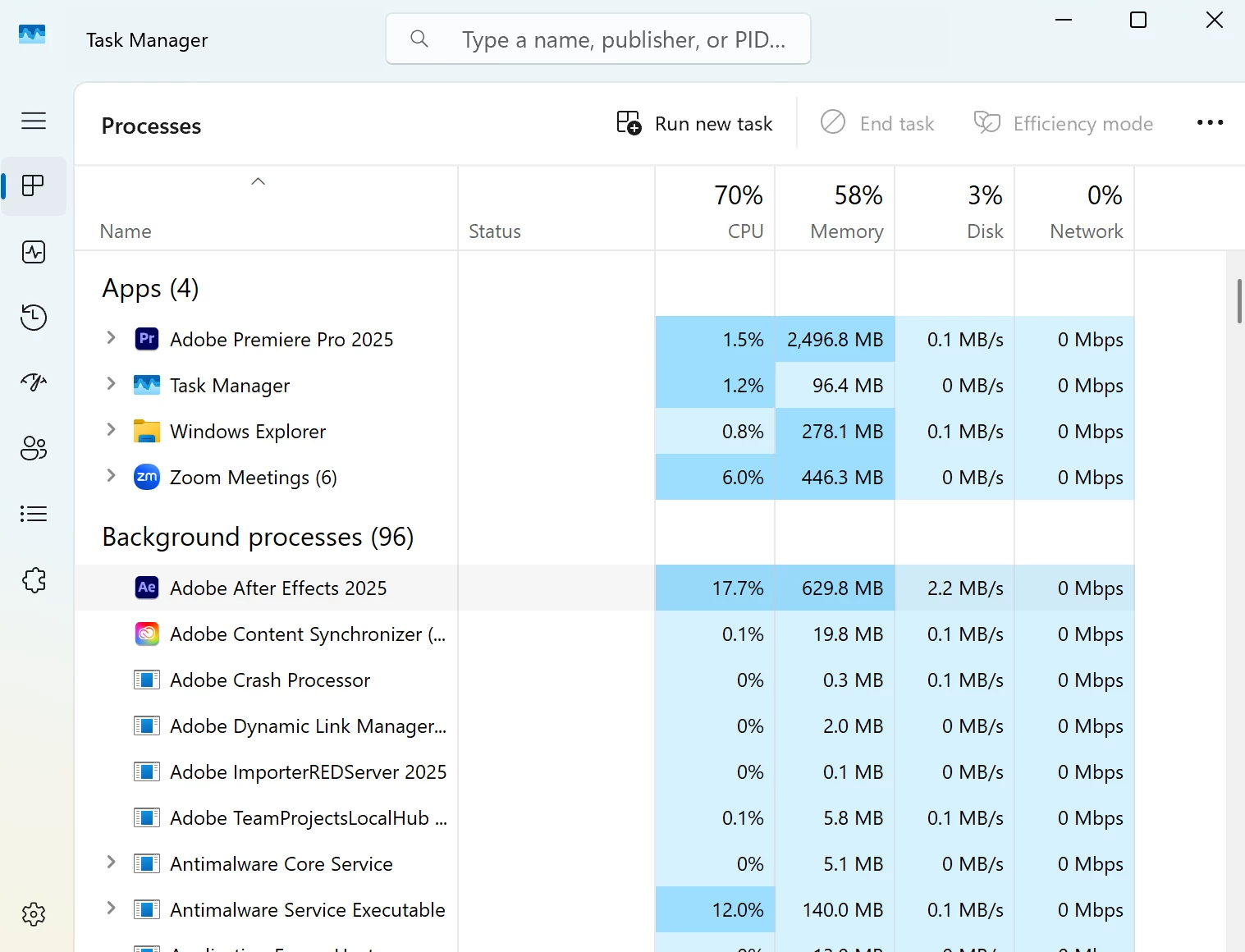Click the Apps (4) group heading
This screenshot has height=952, width=1245.
tap(150, 289)
